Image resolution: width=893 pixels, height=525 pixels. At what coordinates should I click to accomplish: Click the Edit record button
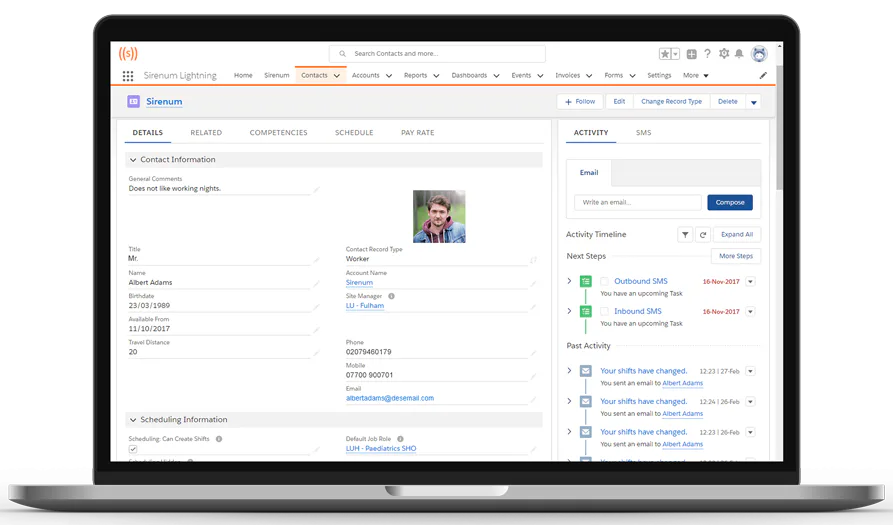pos(619,102)
